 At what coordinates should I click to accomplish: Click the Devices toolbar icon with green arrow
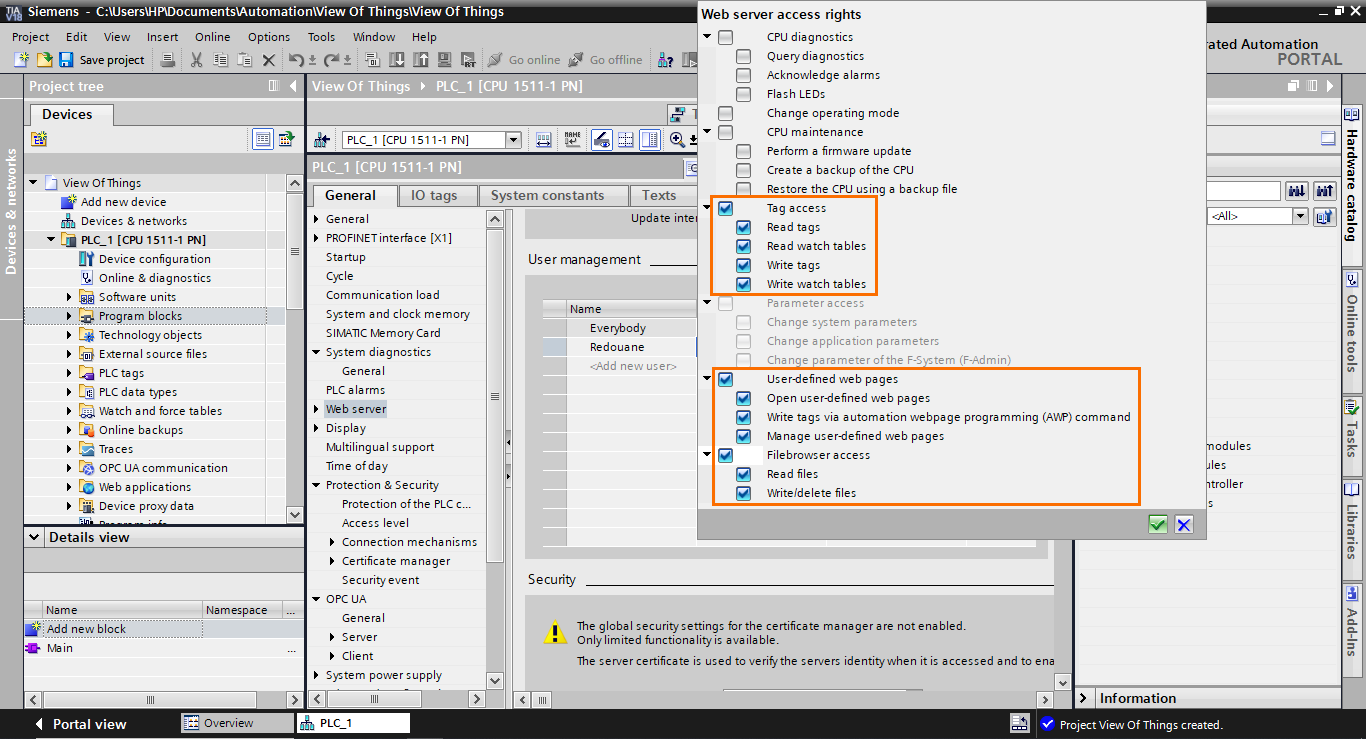(287, 139)
